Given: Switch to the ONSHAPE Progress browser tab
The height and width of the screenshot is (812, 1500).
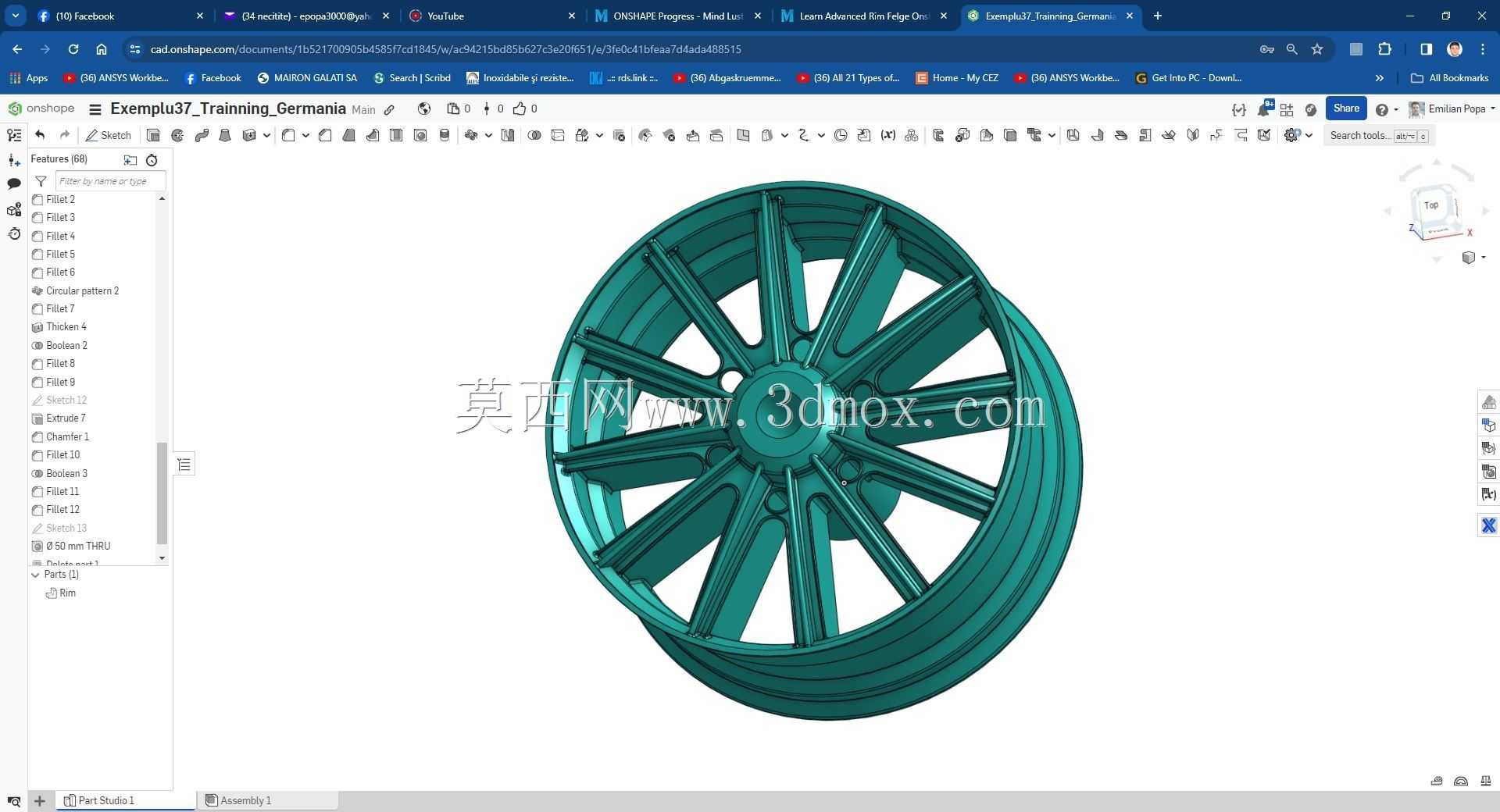Looking at the screenshot, I should click(677, 16).
